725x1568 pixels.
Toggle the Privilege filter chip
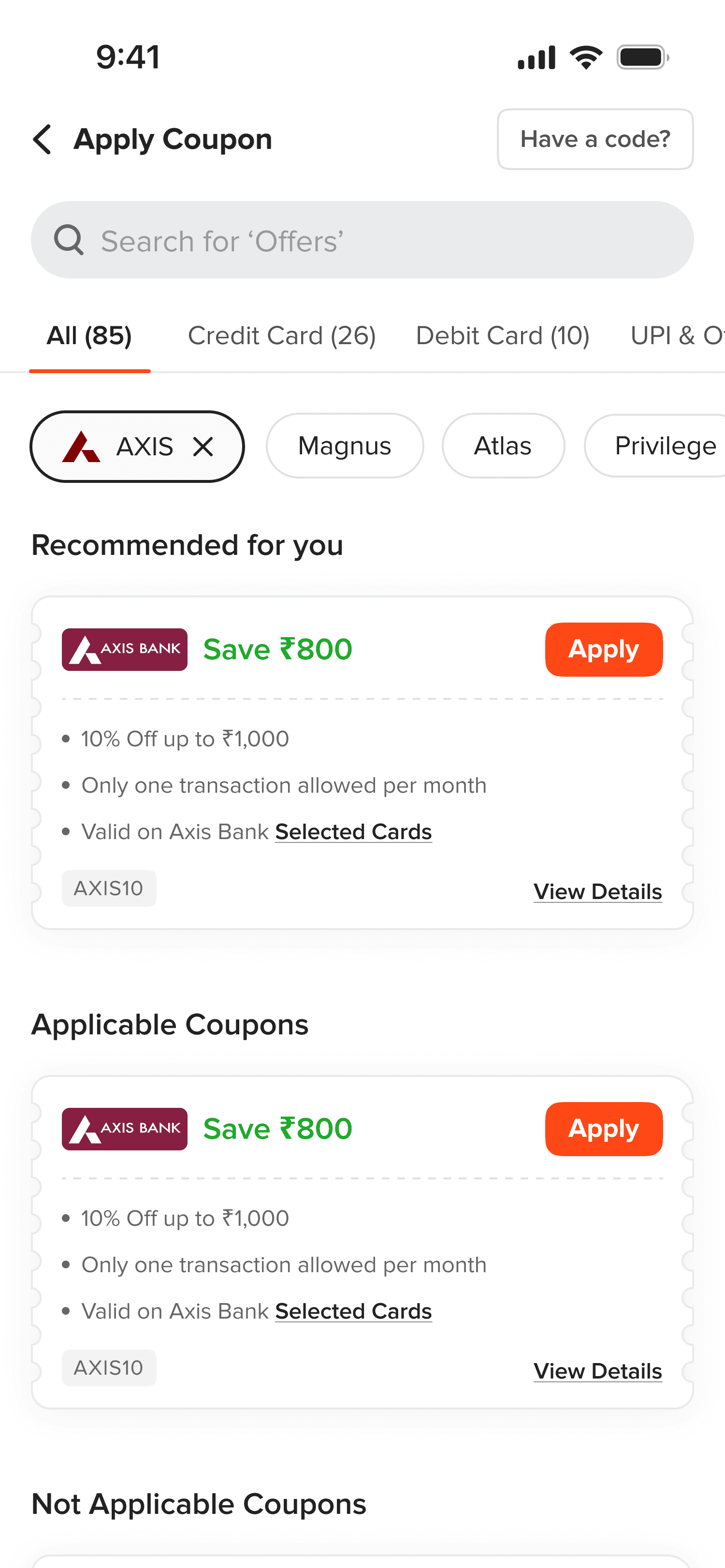(655, 446)
